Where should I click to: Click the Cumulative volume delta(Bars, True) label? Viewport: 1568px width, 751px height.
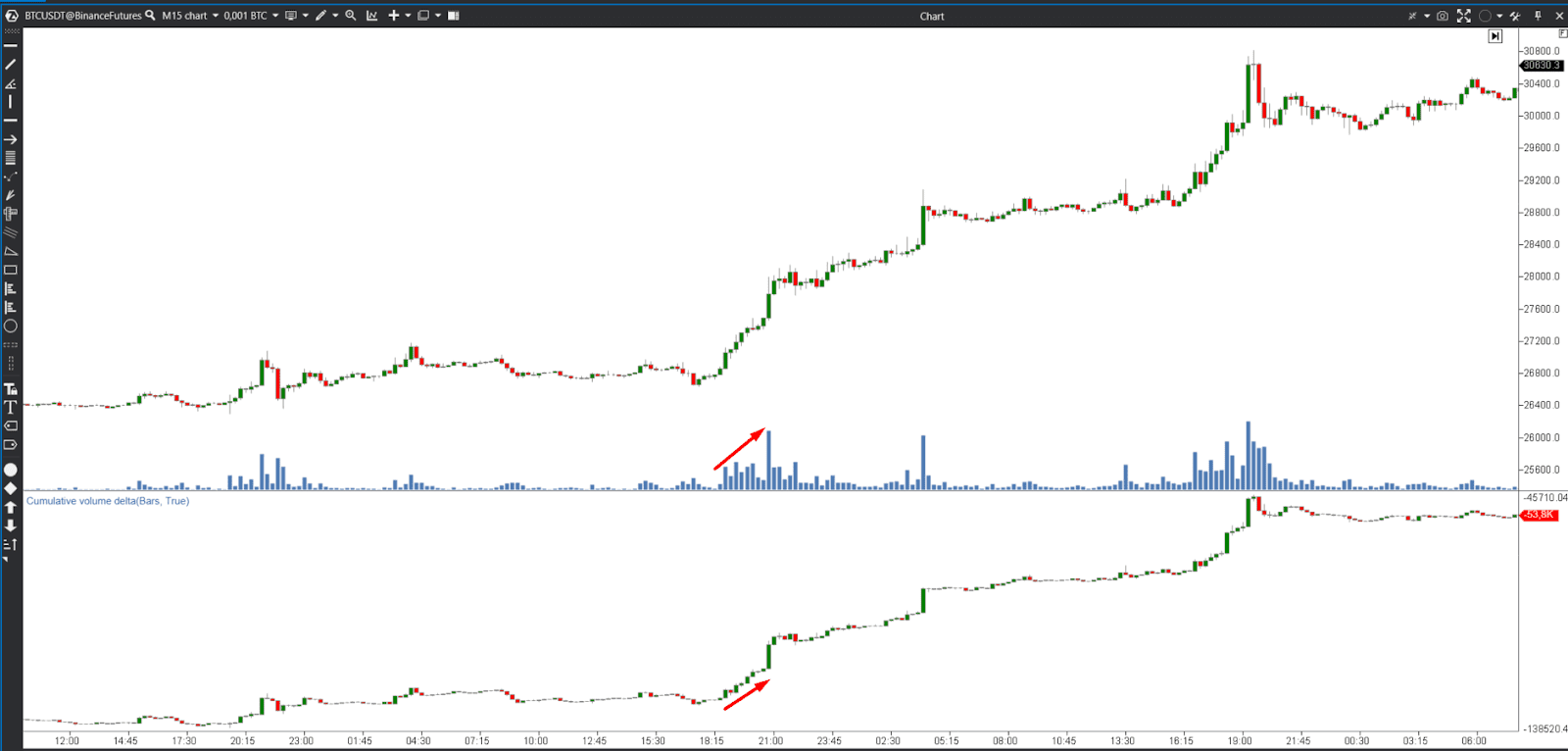pyautogui.click(x=108, y=501)
